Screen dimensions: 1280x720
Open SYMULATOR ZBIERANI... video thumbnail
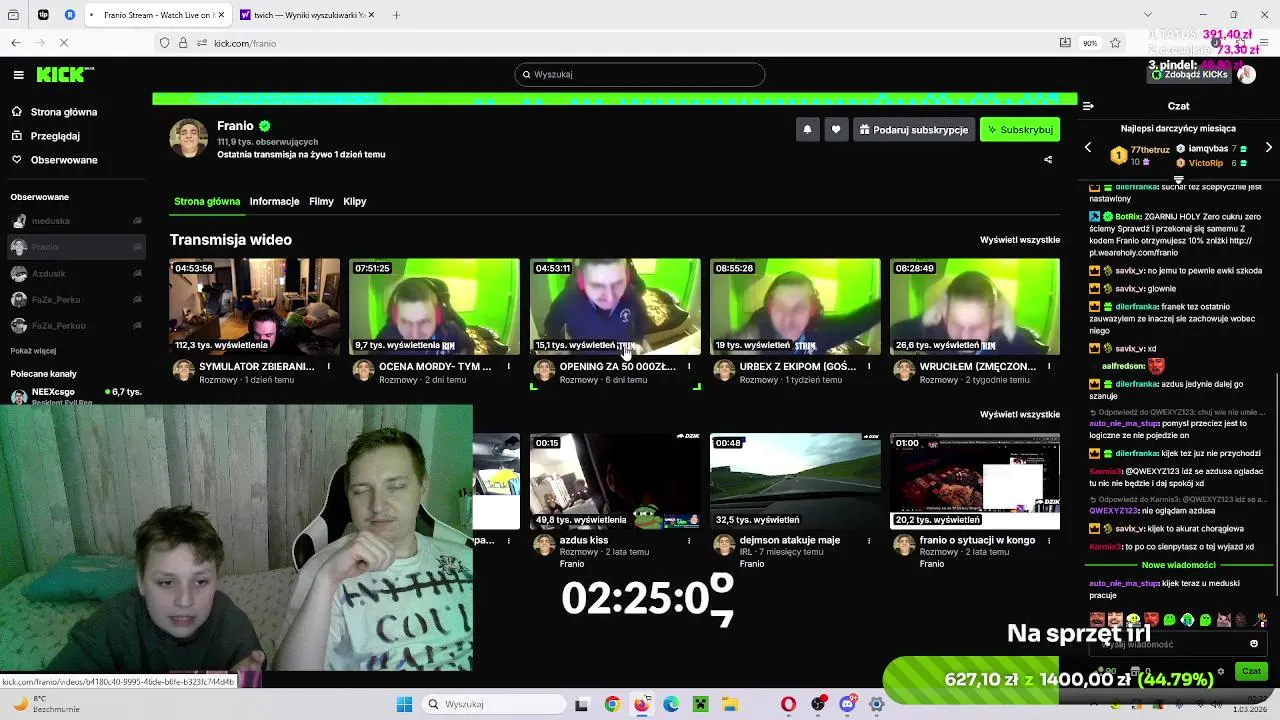(x=254, y=306)
